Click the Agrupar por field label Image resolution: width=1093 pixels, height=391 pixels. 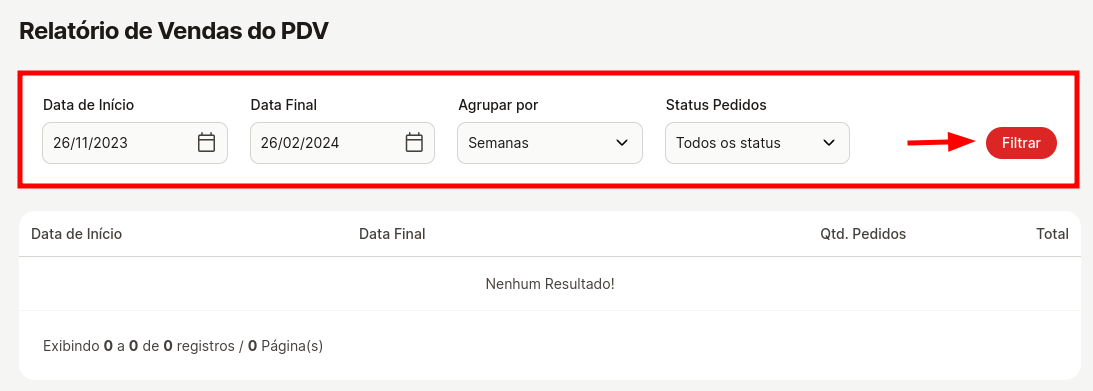click(x=498, y=105)
